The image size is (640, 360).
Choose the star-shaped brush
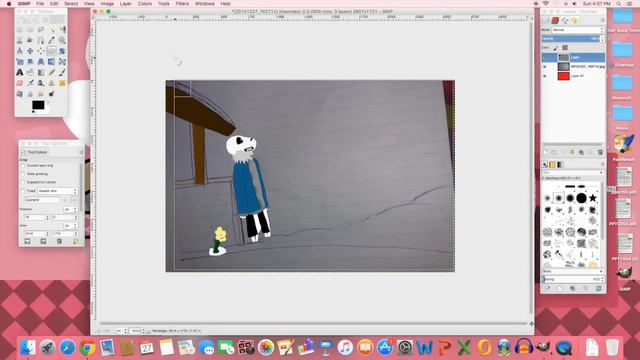593,198
